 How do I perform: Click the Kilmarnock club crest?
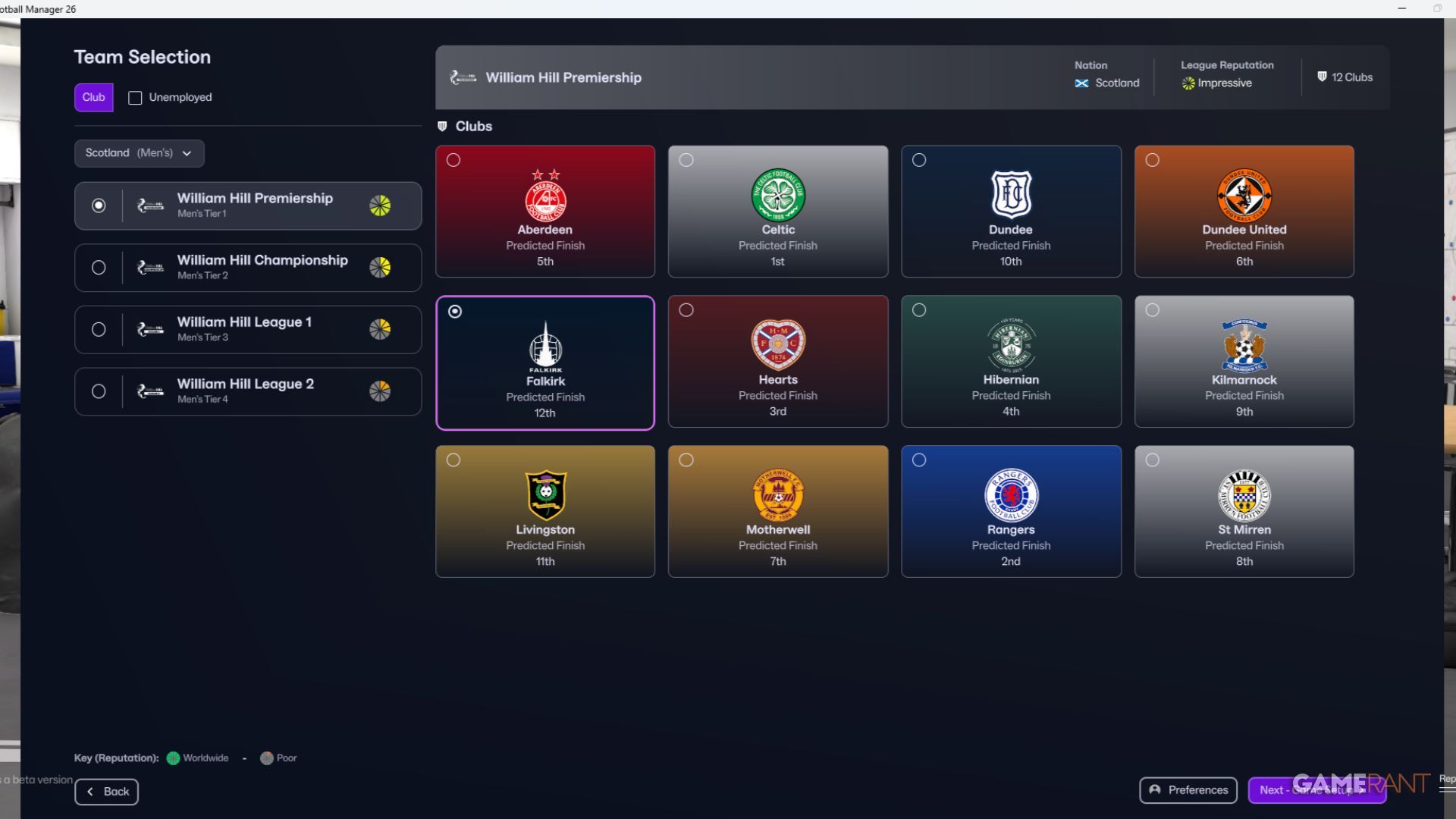(x=1244, y=345)
